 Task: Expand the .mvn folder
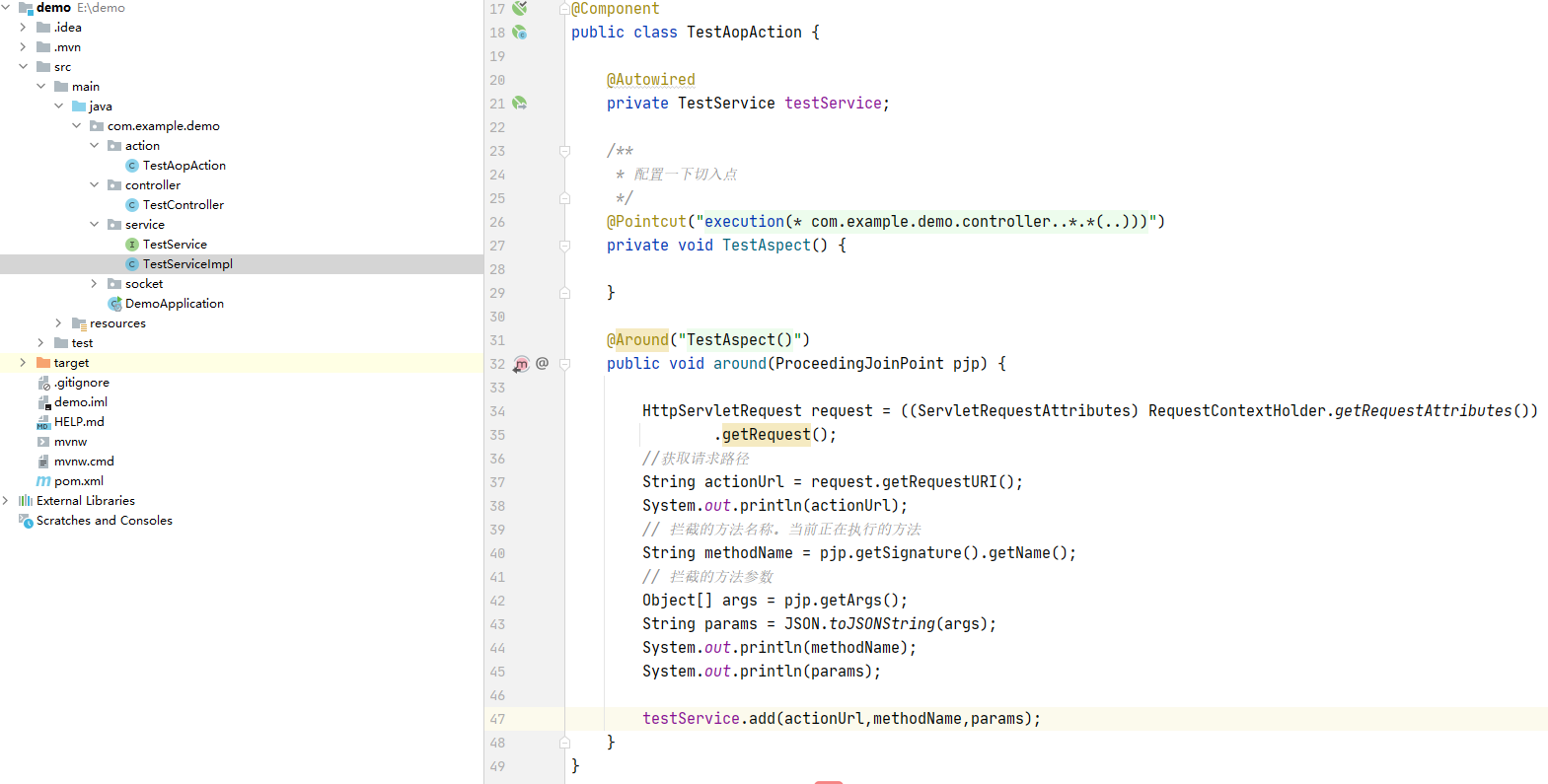(x=23, y=47)
